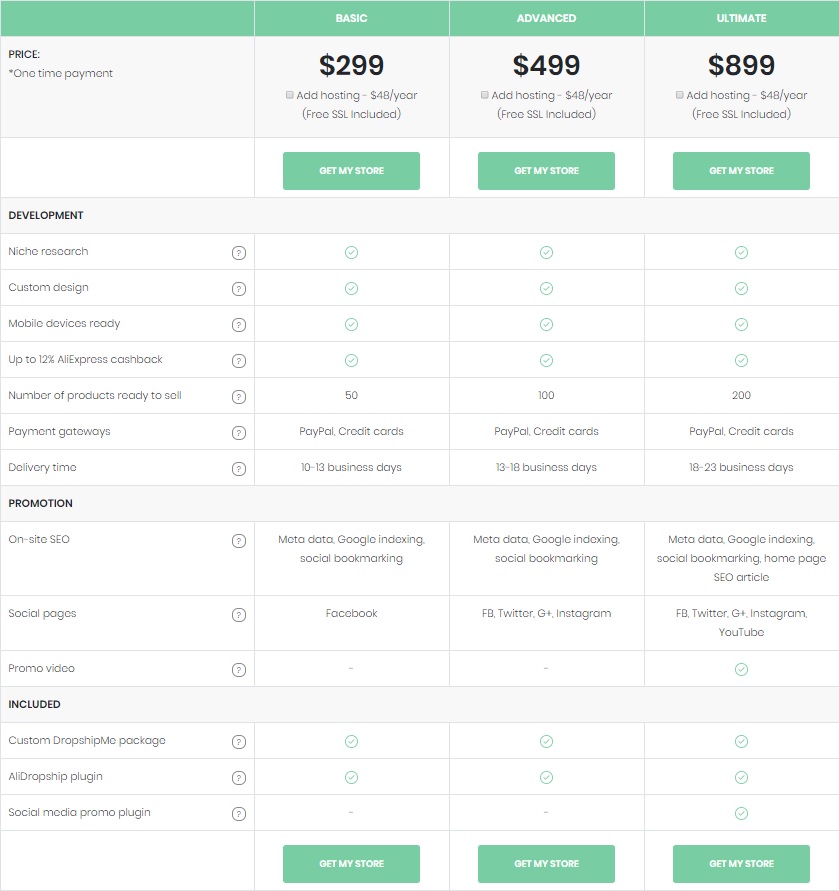Open the AliDropship plugin help icon
The height and width of the screenshot is (891, 839).
[x=239, y=778]
